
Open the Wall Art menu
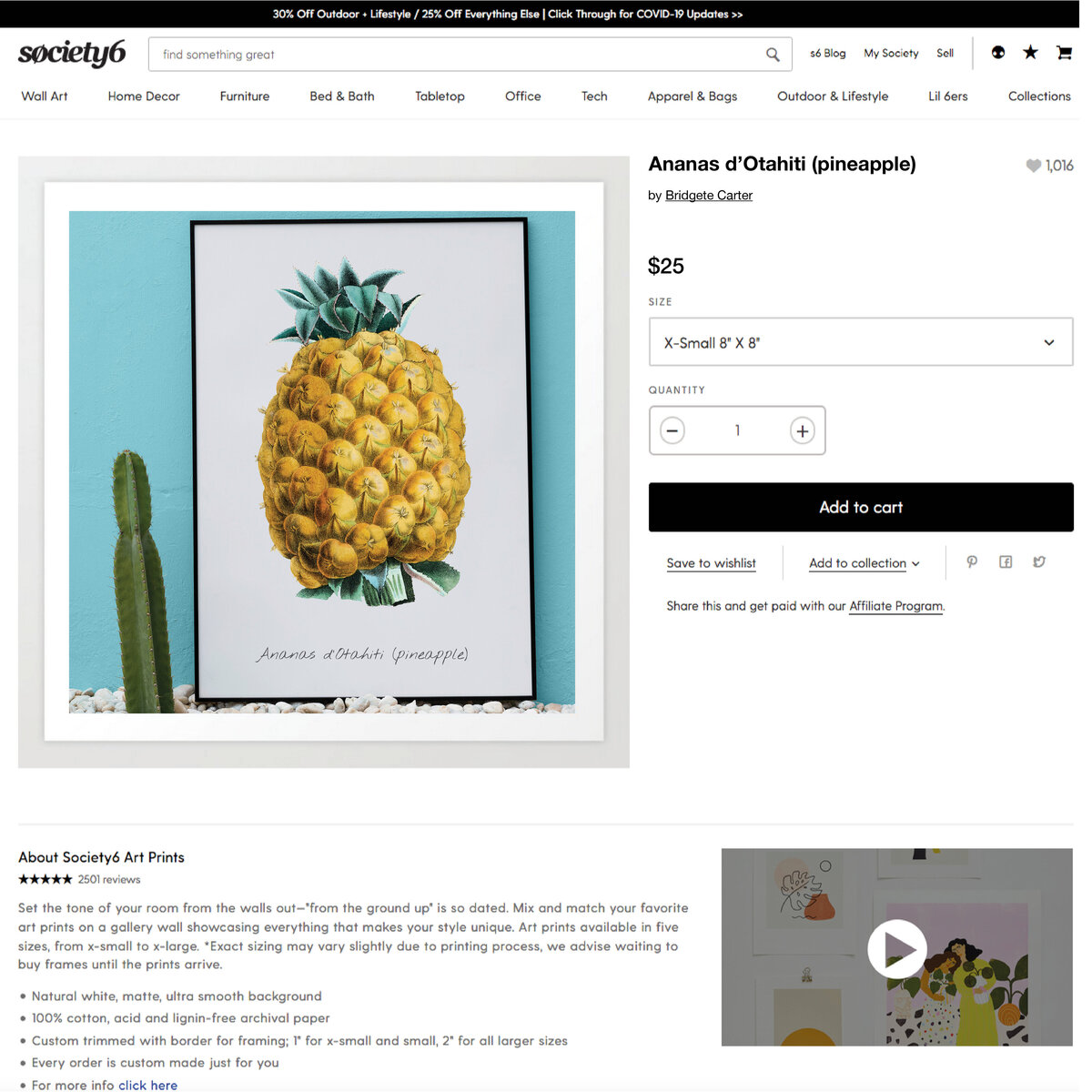tap(45, 96)
